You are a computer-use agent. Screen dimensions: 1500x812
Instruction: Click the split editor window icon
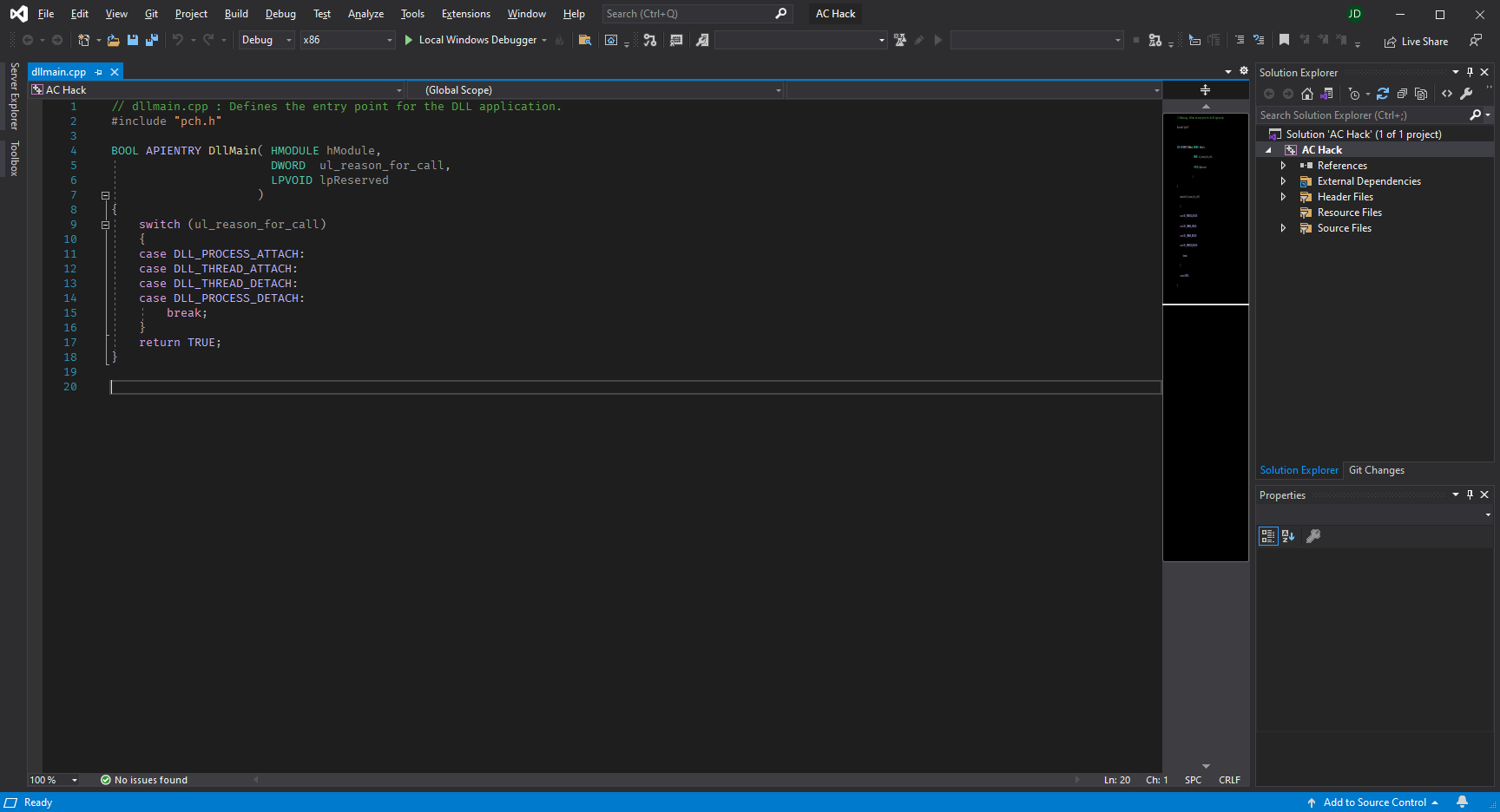(x=1205, y=90)
